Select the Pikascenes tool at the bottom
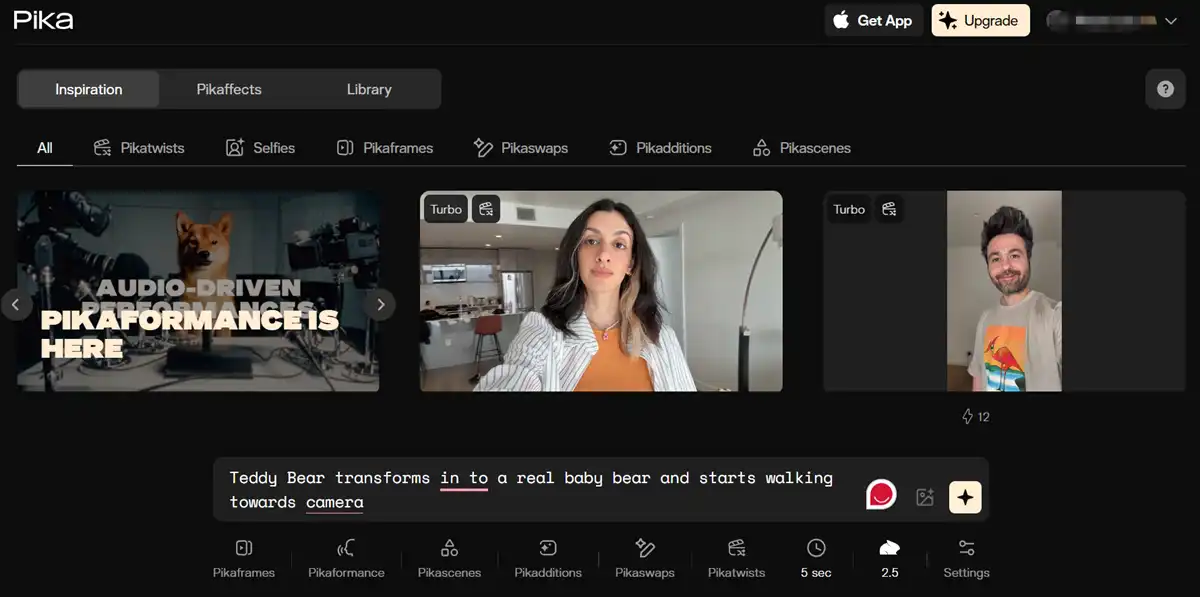1200x597 pixels. pos(448,558)
